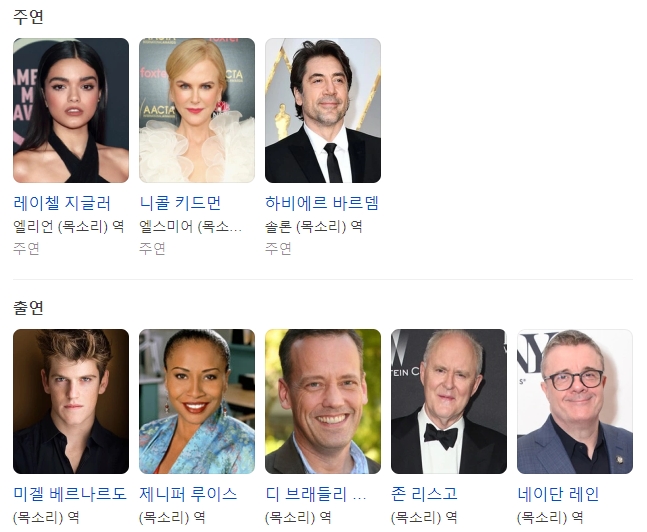Click the 존 리스고 name link
Viewport: 647px width, 532px height.
pos(424,494)
